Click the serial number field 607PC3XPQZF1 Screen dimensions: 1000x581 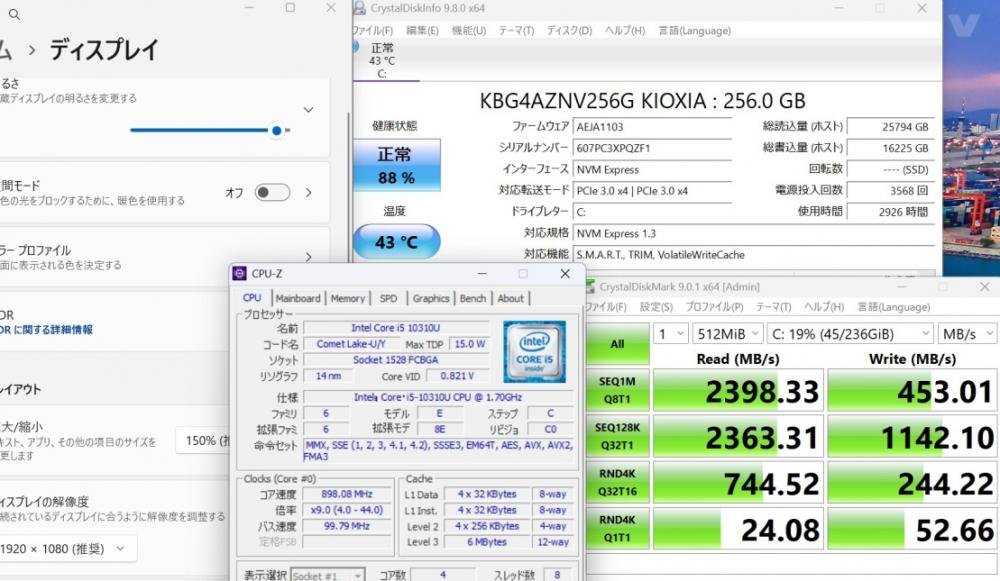point(652,148)
